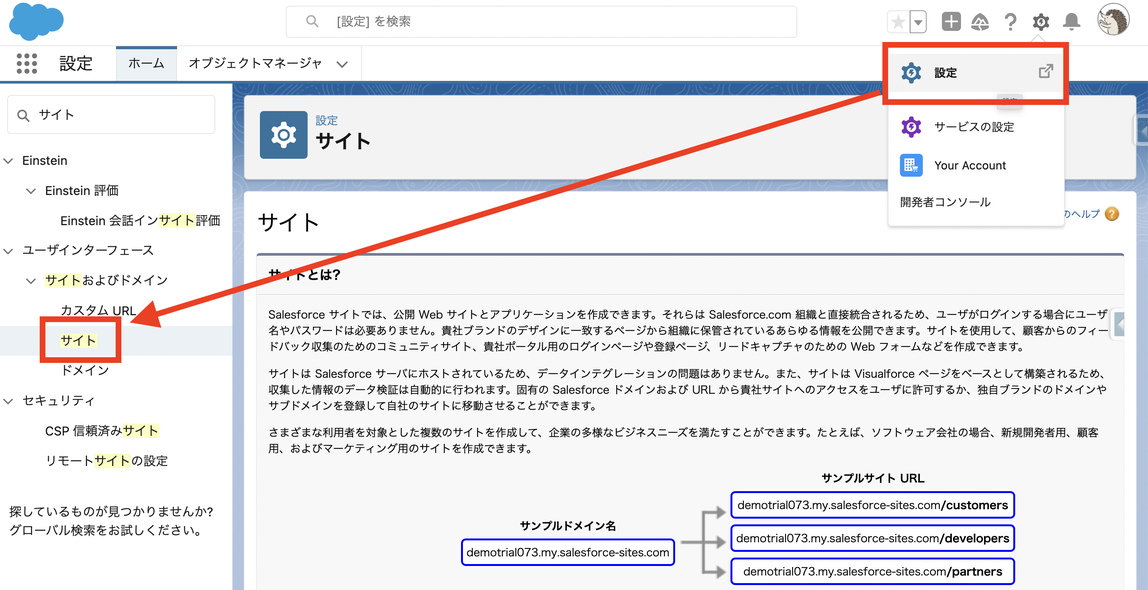Click the 設定 breadcrumb link above サイト
The height and width of the screenshot is (590, 1148).
(x=327, y=121)
